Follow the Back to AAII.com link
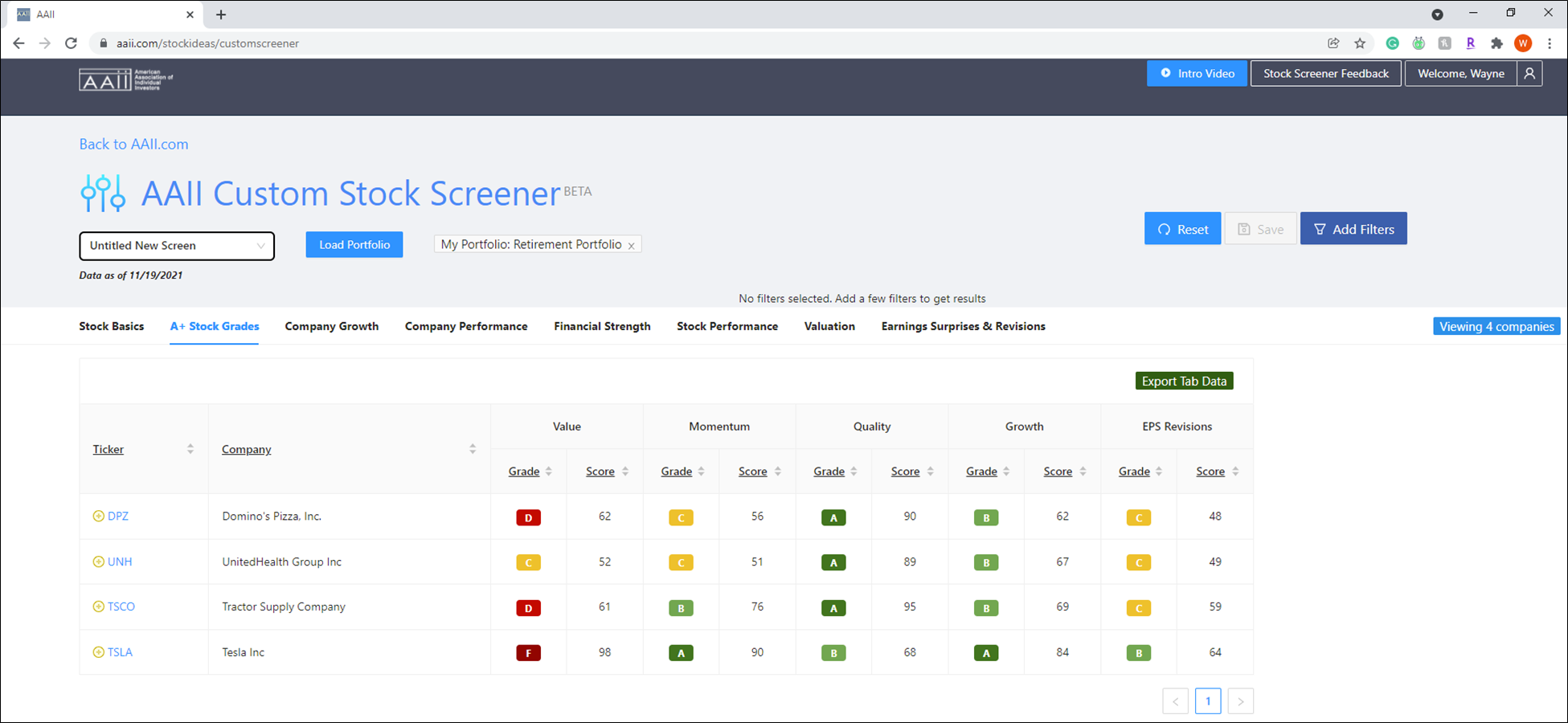 tap(133, 144)
